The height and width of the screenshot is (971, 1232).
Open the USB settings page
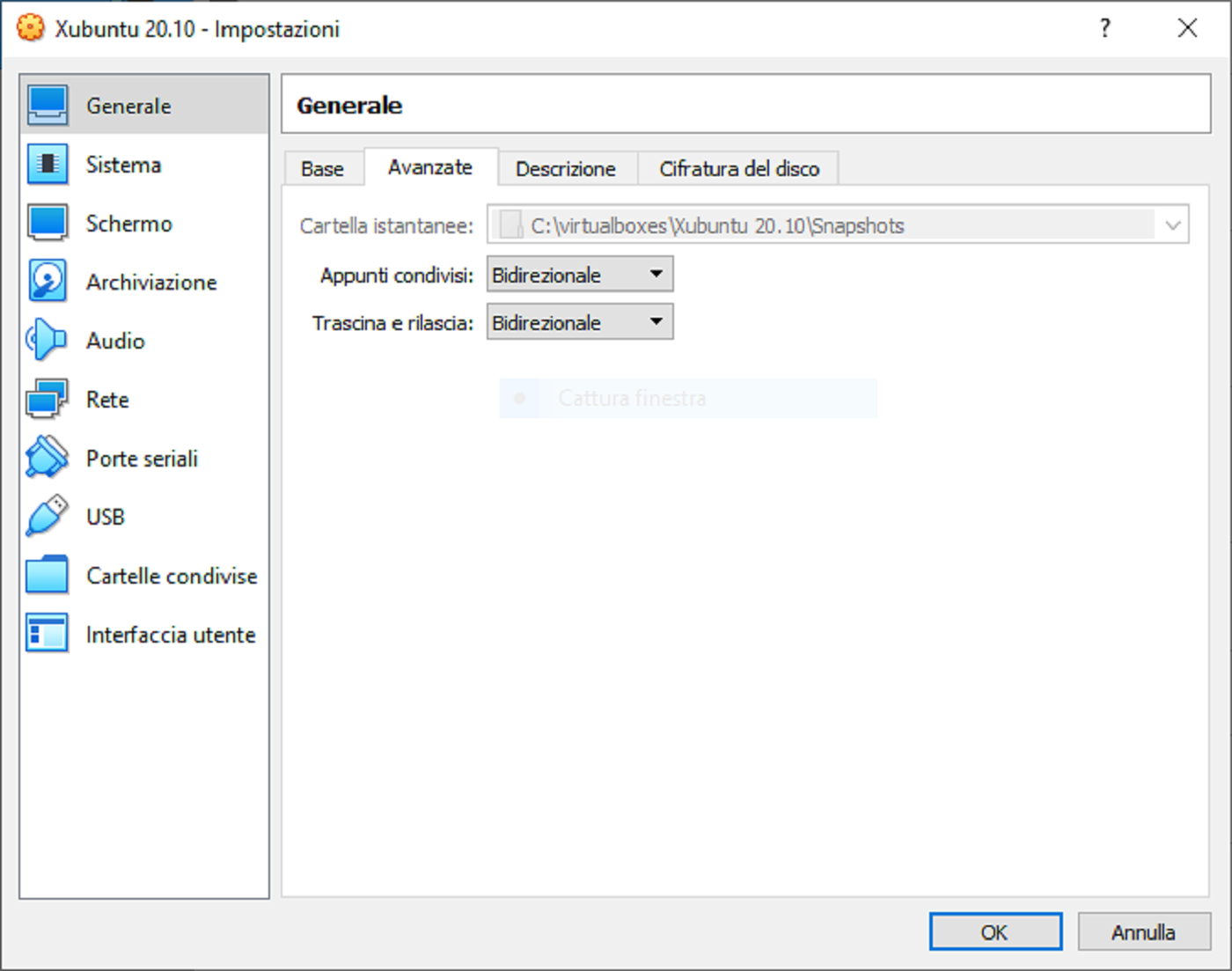pyautogui.click(x=46, y=516)
